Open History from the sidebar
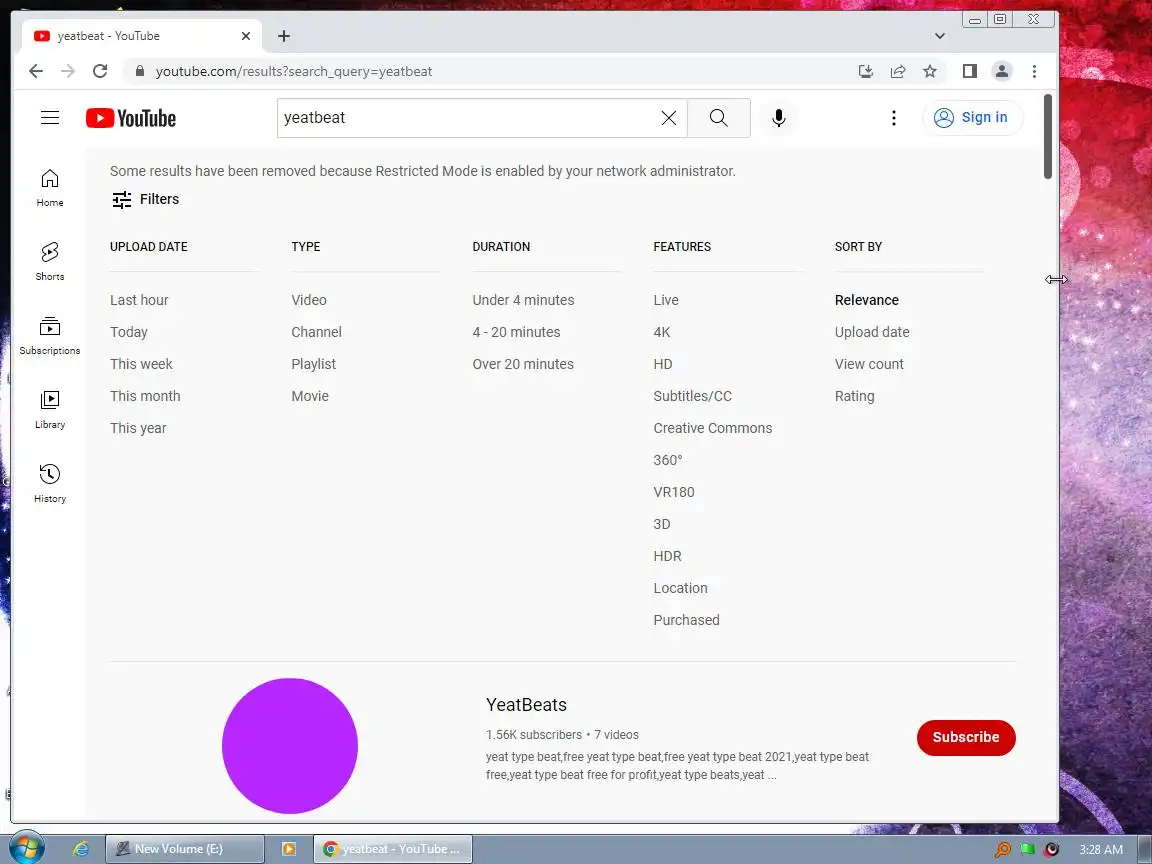 [50, 483]
